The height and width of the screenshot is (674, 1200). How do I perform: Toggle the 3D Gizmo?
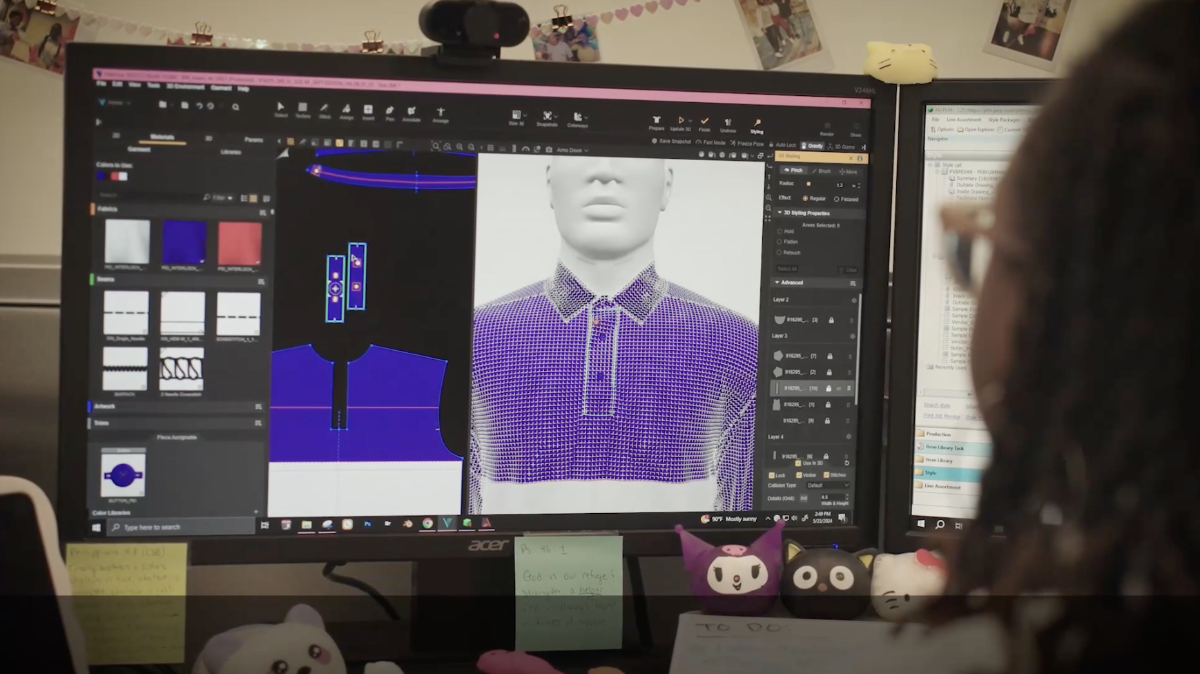pos(842,146)
